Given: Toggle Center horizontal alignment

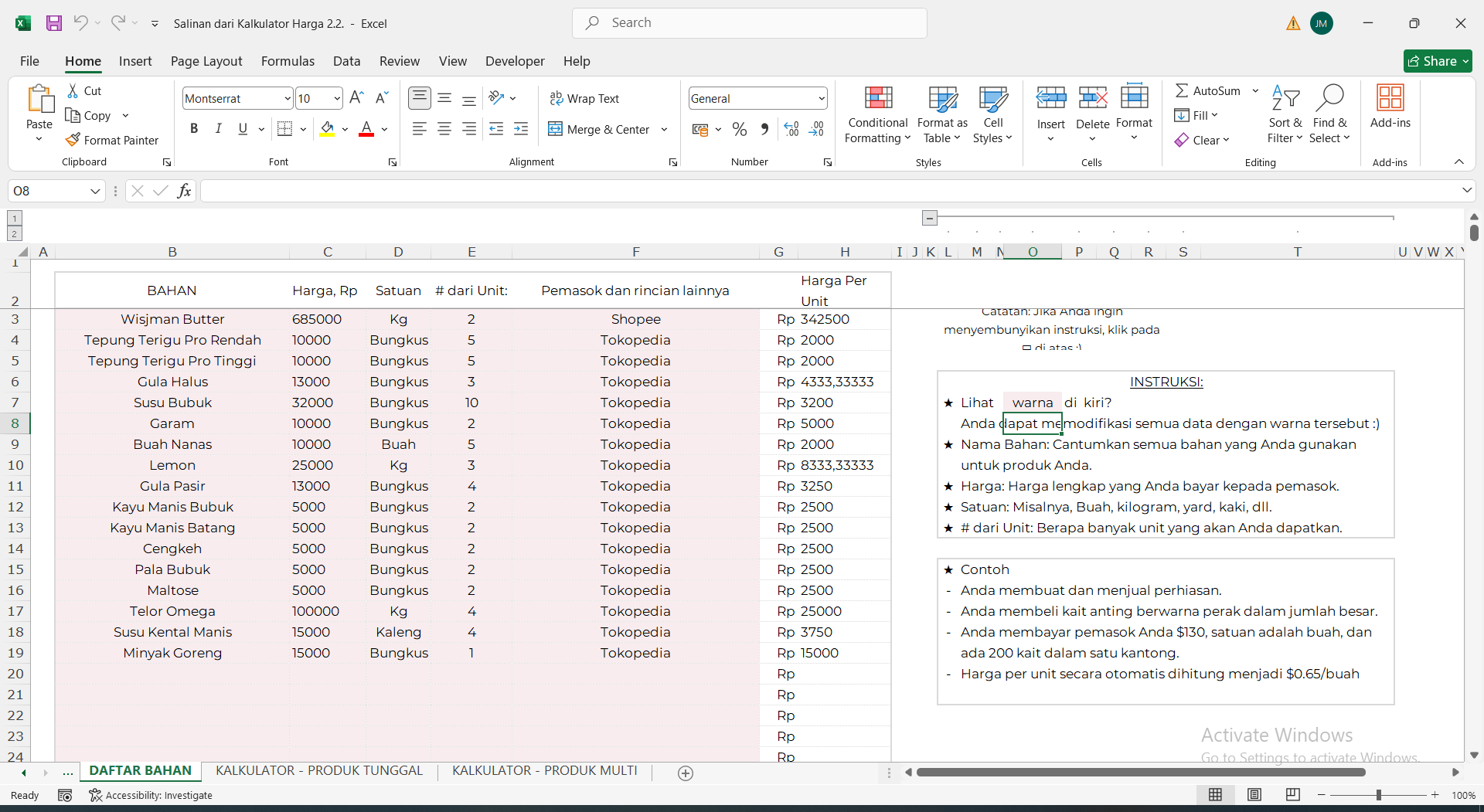Looking at the screenshot, I should tap(444, 129).
